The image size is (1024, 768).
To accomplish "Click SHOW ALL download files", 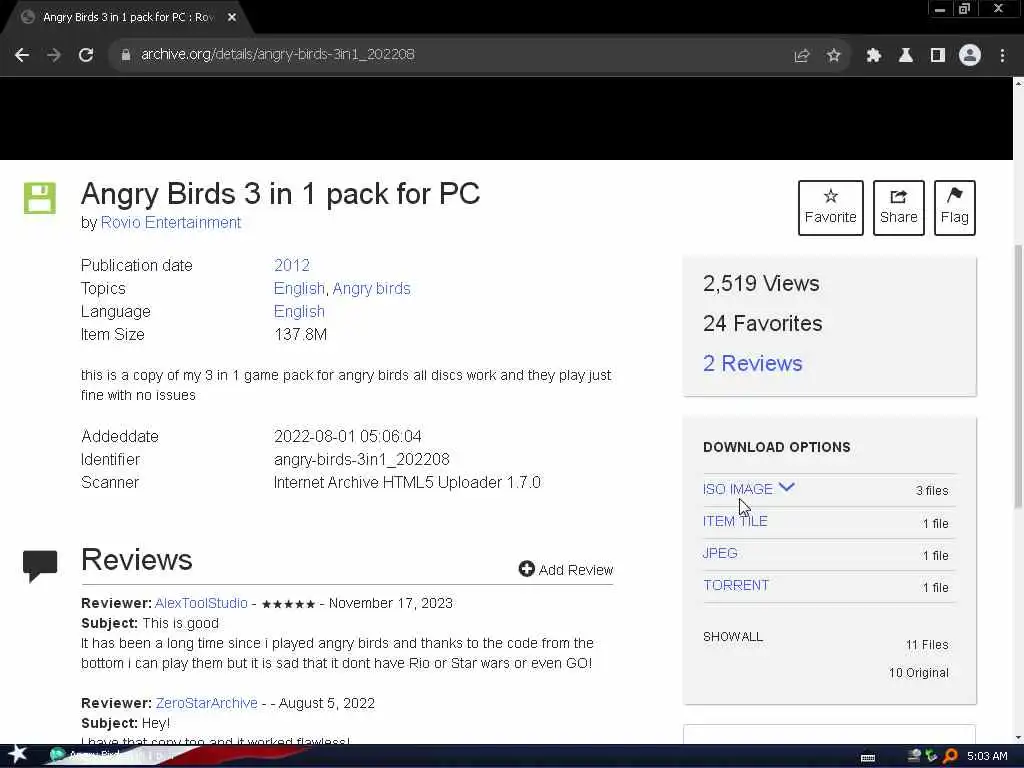I will point(733,637).
